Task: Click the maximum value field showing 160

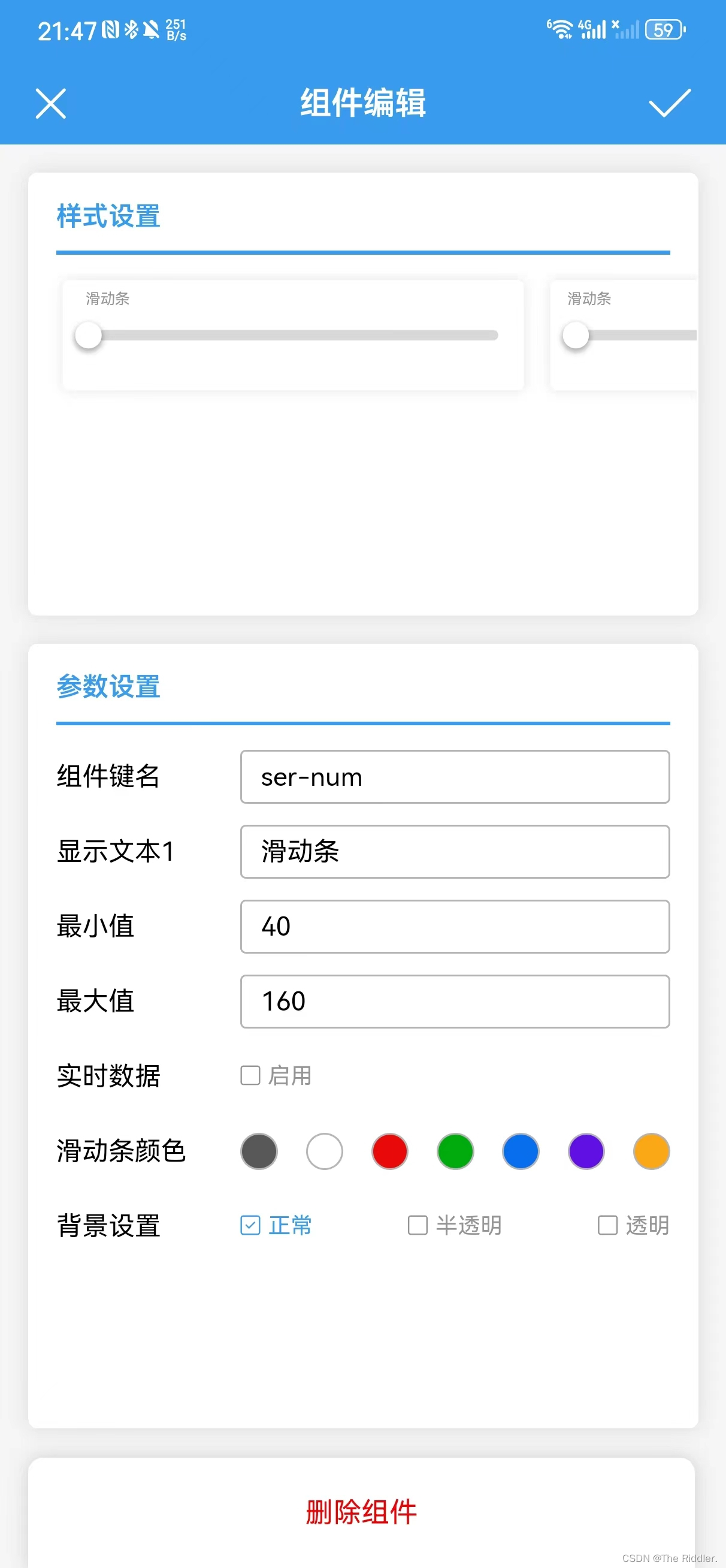Action: (x=454, y=1002)
